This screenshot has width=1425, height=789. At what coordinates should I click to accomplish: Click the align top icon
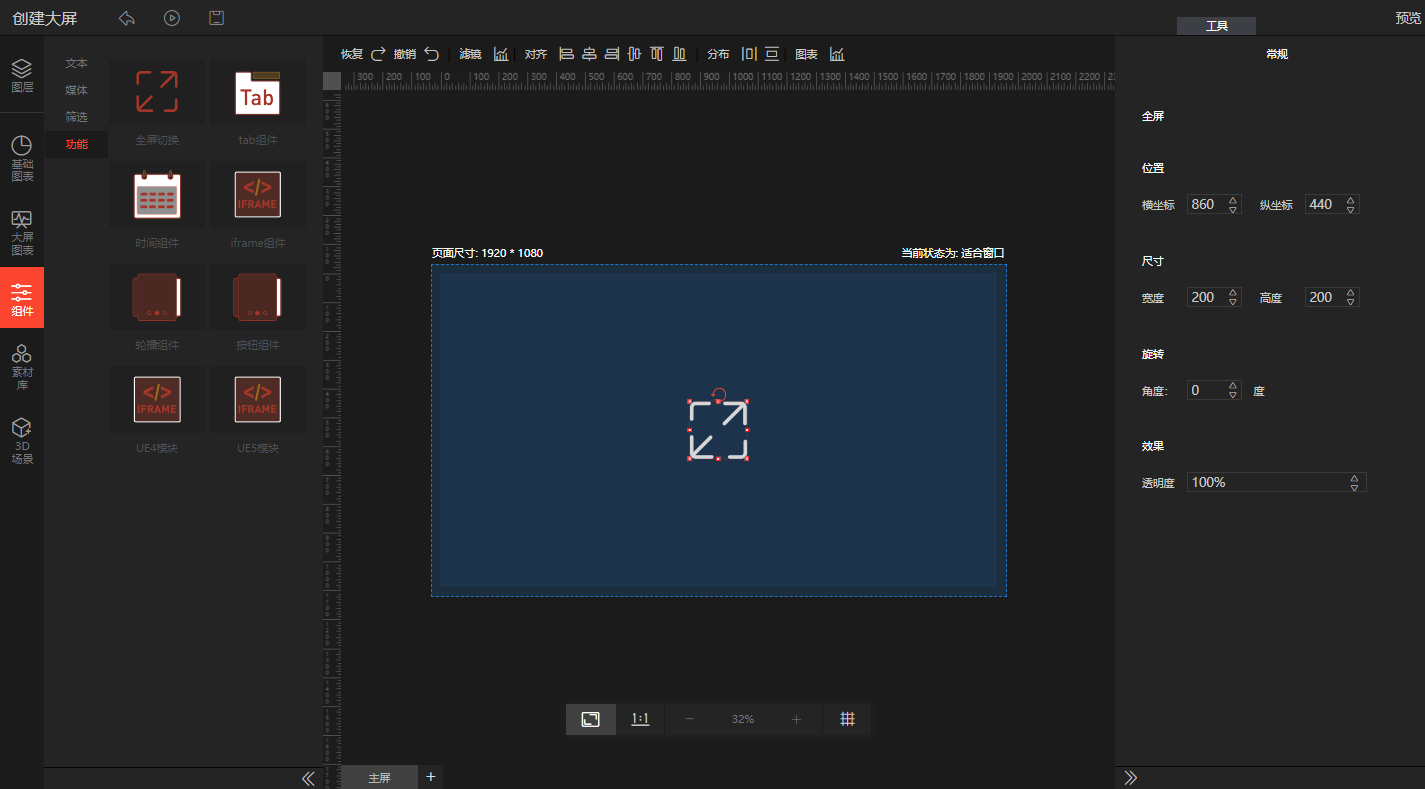tap(657, 54)
